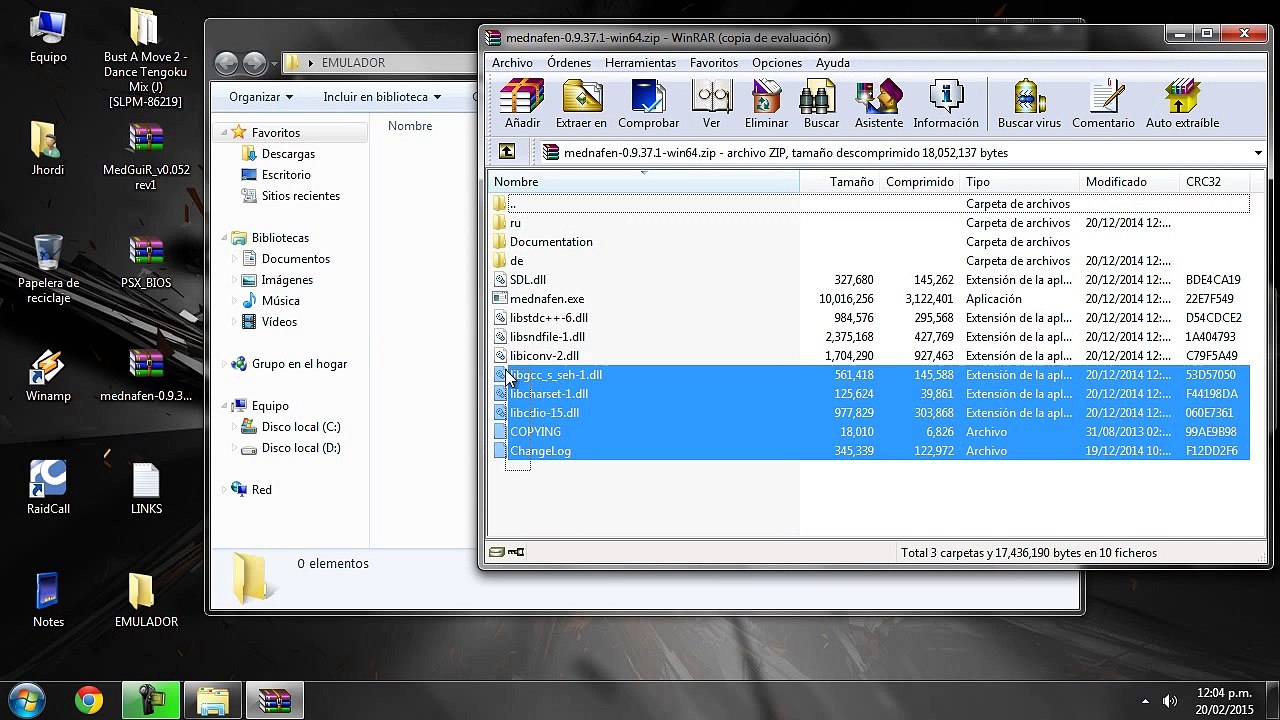
Task: Select the Winamp desktop shortcut
Action: pyautogui.click(x=48, y=376)
